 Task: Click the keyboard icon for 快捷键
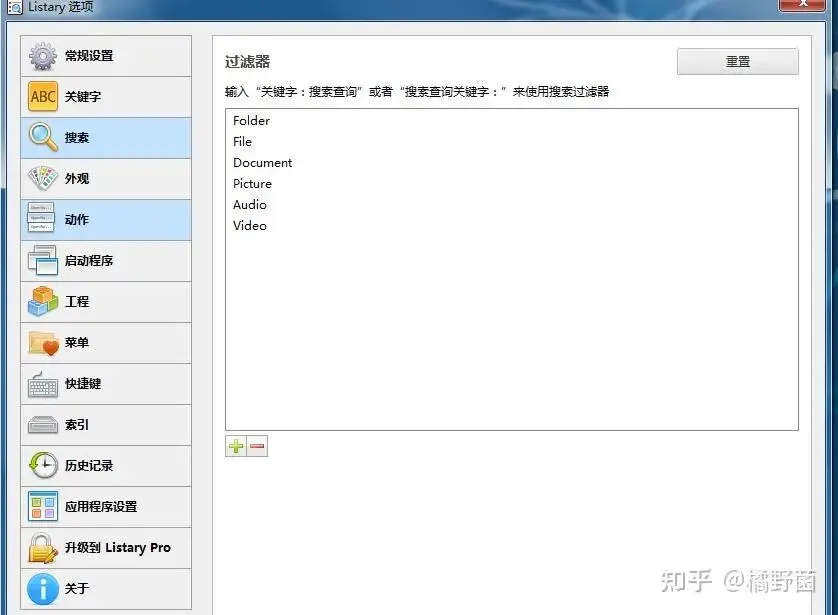[x=43, y=384]
